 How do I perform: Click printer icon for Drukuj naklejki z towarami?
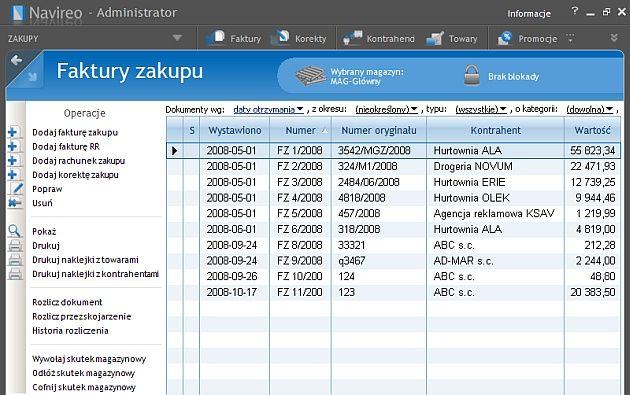[15, 260]
